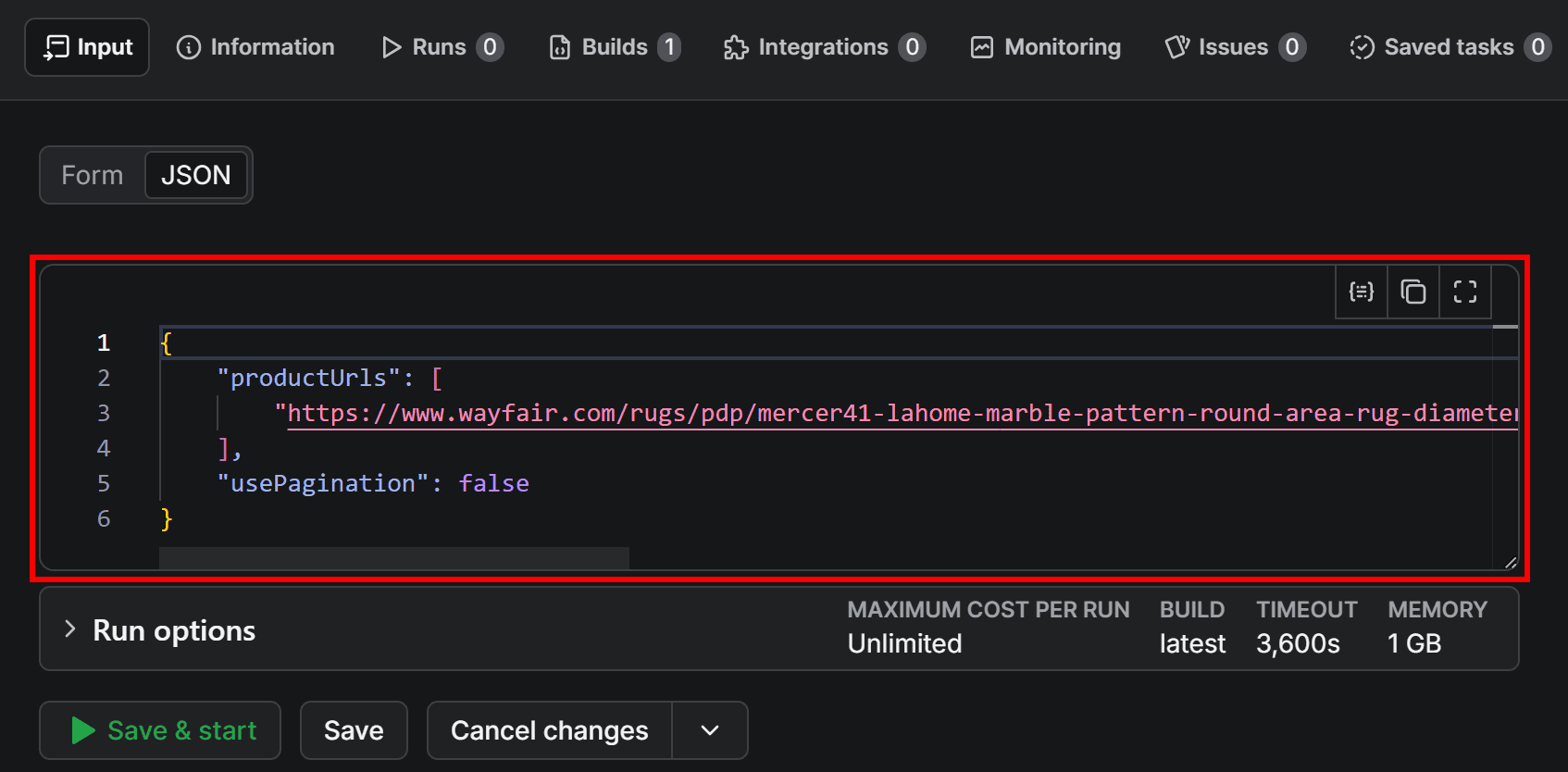Click the Builds count badge 1
The width and height of the screenshot is (1568, 772).
click(x=669, y=47)
